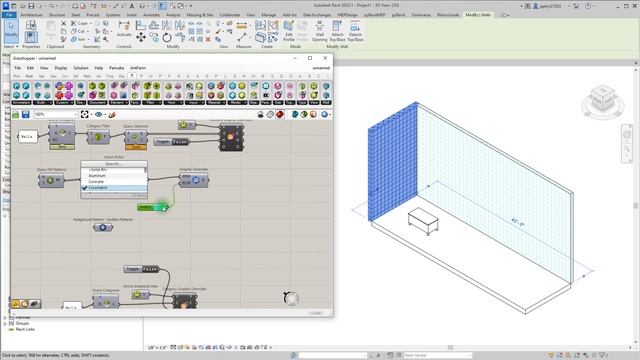Open the Grasshopper Display menu
Viewport: 640px width, 360px height.
pos(61,68)
